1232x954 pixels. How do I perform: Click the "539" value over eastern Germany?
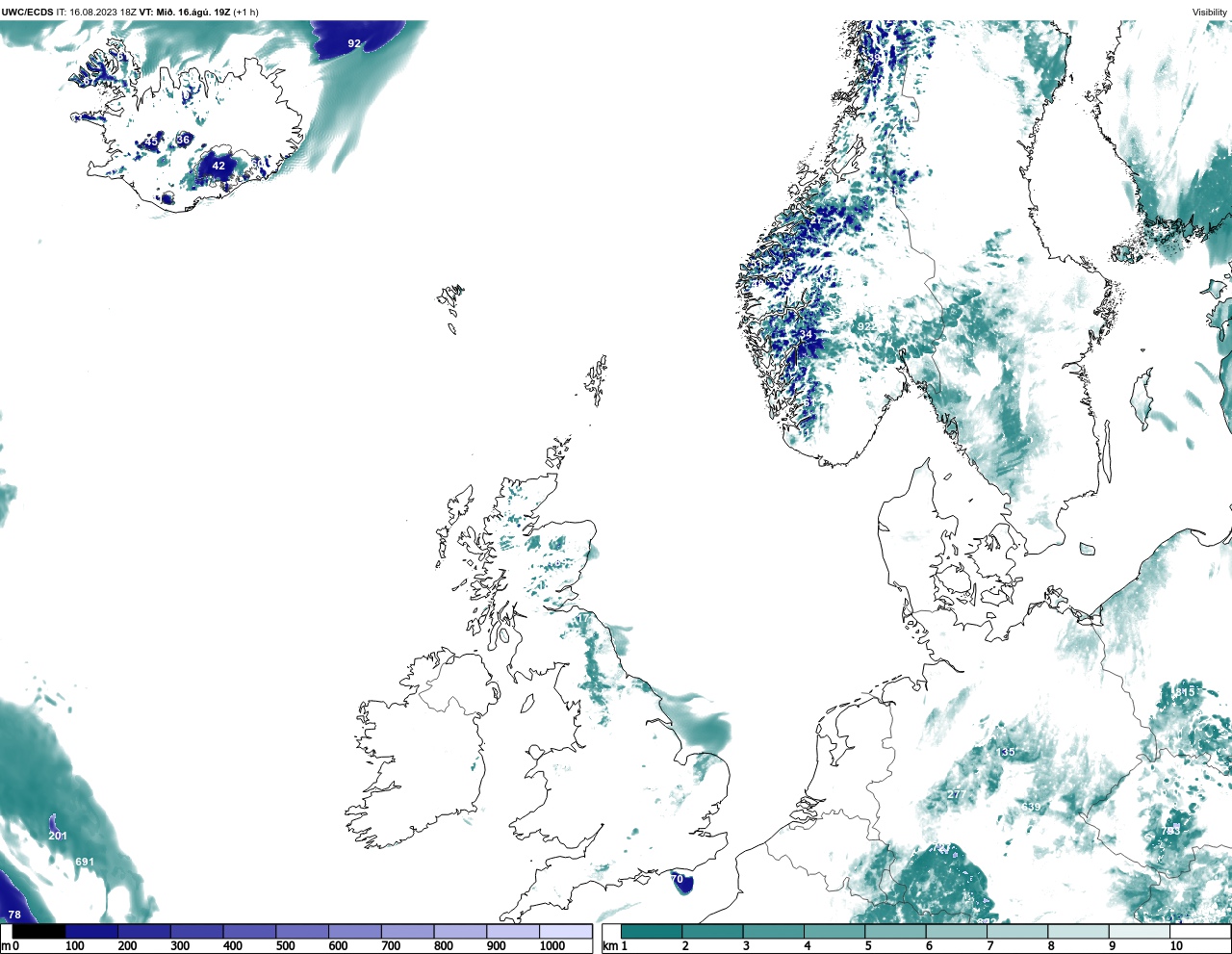[x=1031, y=807]
